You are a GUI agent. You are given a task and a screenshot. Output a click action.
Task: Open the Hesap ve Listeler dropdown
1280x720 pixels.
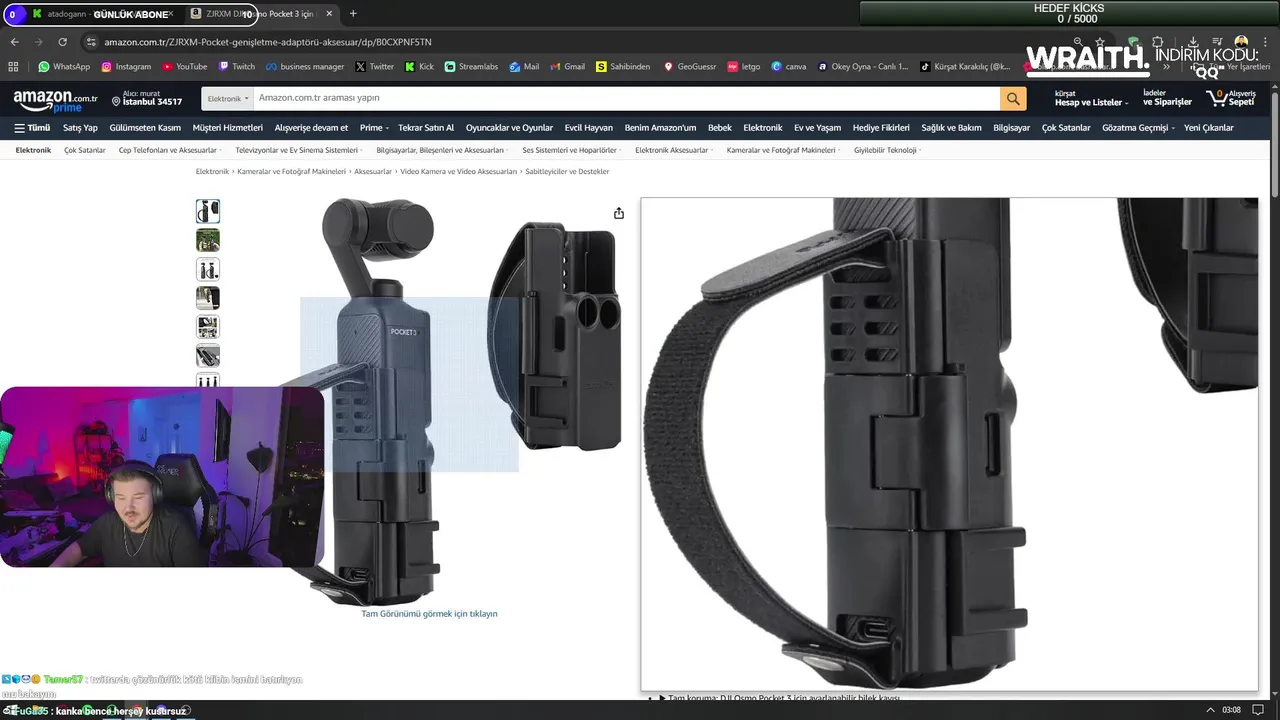pos(1091,98)
